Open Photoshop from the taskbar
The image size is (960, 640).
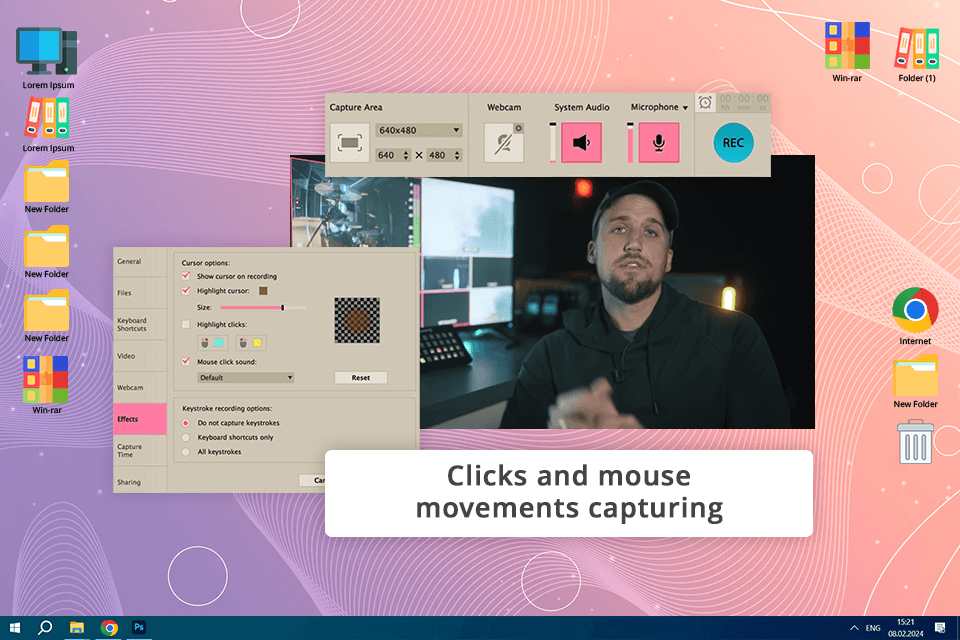click(x=139, y=627)
